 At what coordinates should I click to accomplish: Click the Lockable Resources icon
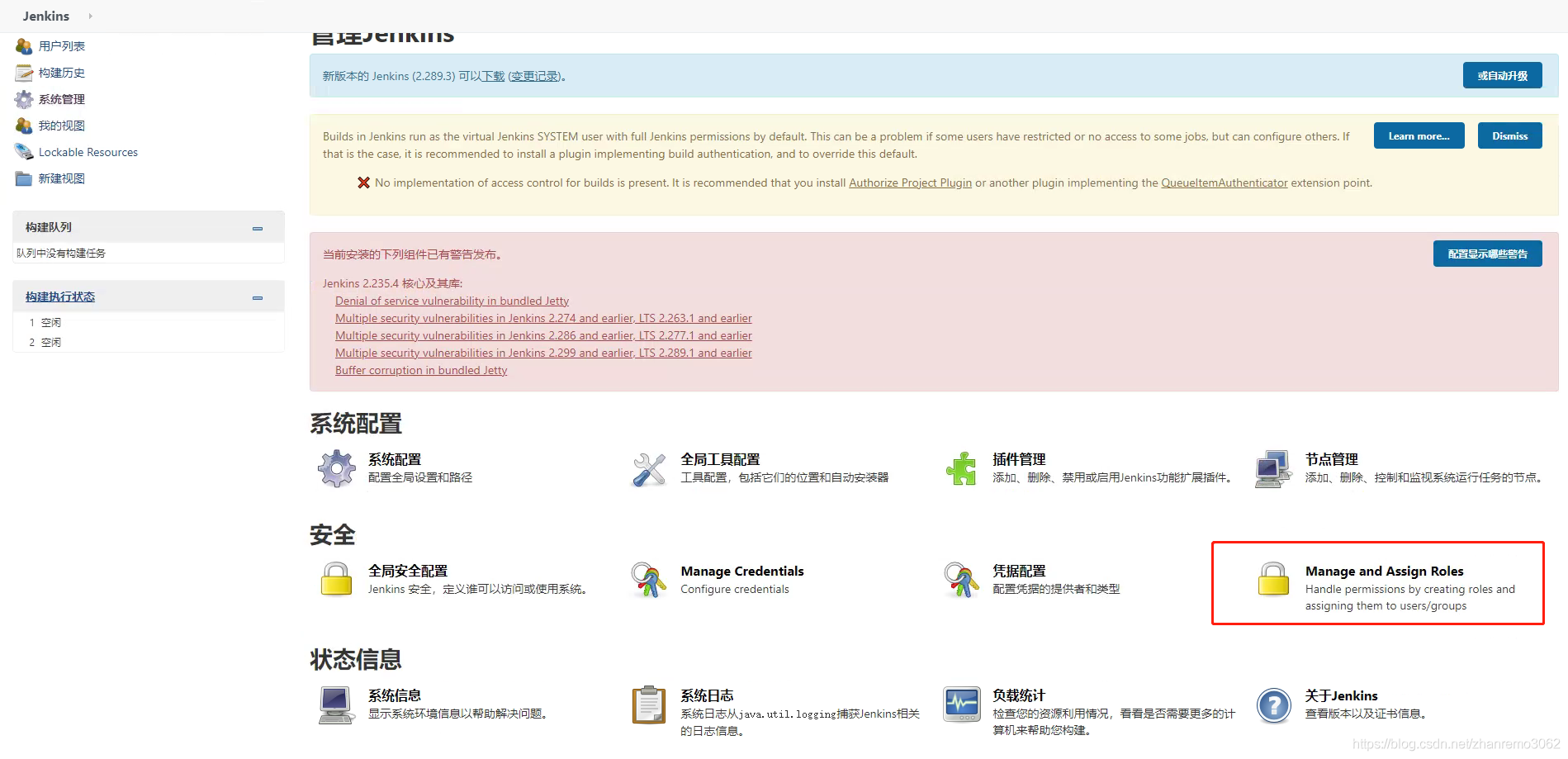24,152
